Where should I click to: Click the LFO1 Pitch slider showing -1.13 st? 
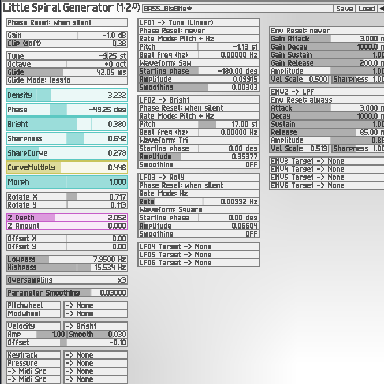(x=199, y=47)
